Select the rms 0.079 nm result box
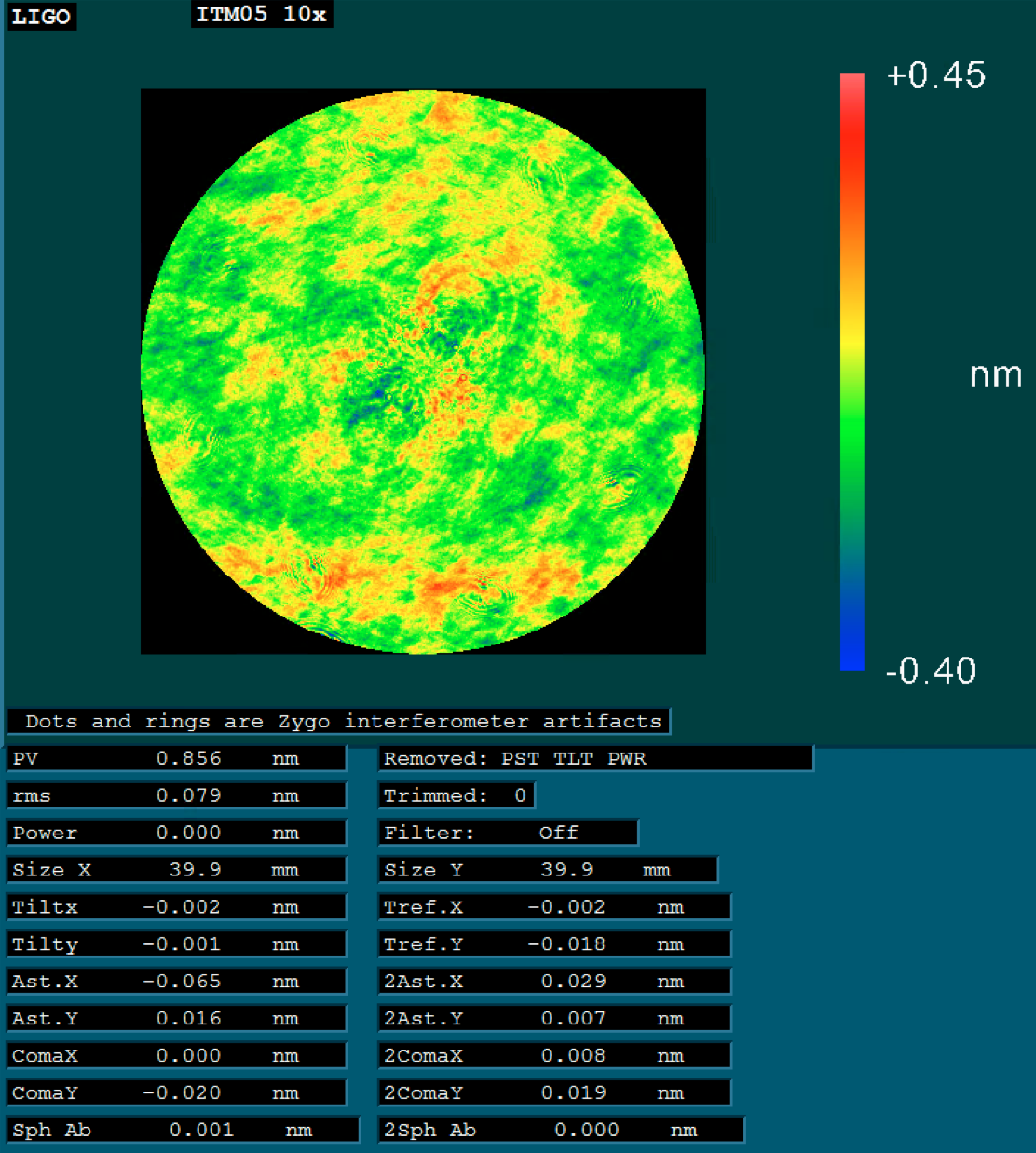This screenshot has height=1153, width=1036. (176, 795)
